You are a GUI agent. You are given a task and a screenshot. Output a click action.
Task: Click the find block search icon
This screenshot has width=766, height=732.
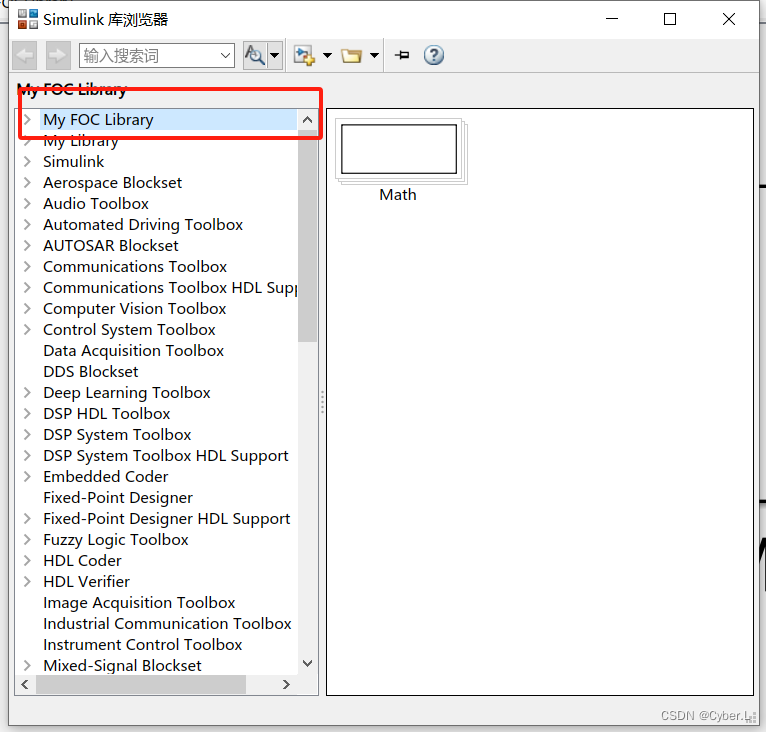point(255,55)
